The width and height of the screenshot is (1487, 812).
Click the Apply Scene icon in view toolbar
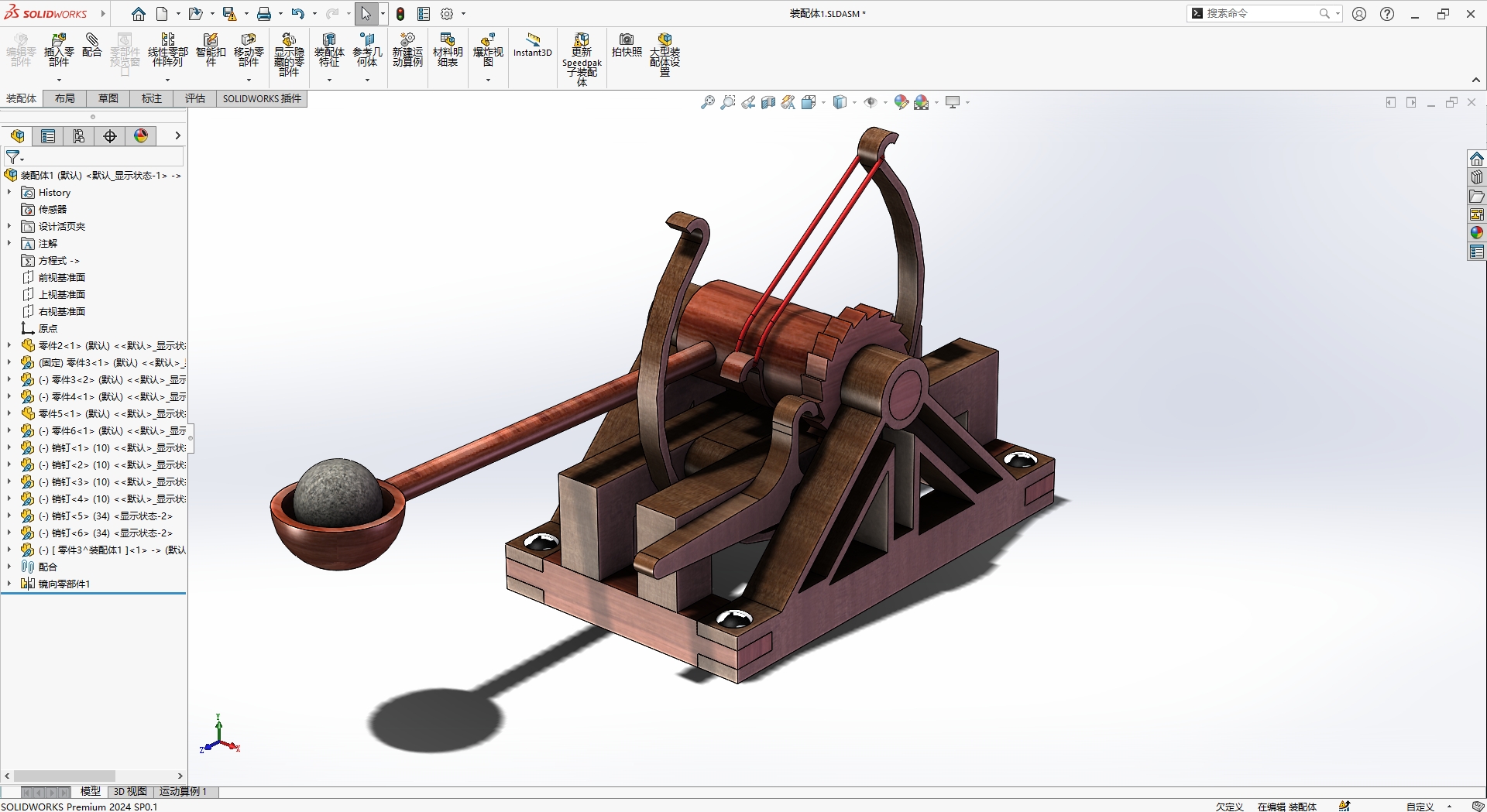[921, 102]
